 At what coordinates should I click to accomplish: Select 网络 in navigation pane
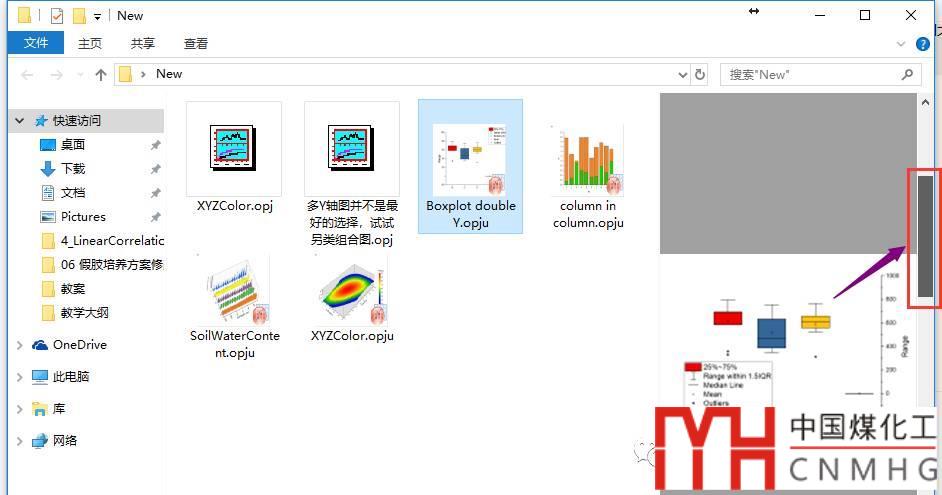click(x=65, y=440)
